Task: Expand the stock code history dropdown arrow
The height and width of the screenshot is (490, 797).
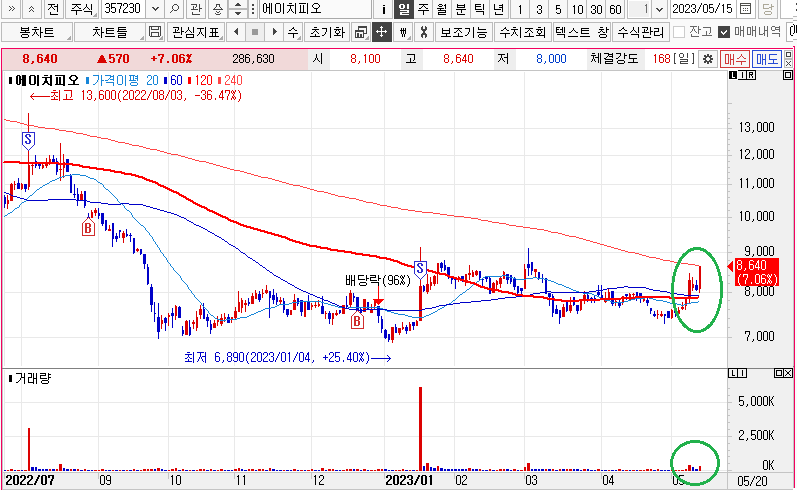Action: (156, 9)
